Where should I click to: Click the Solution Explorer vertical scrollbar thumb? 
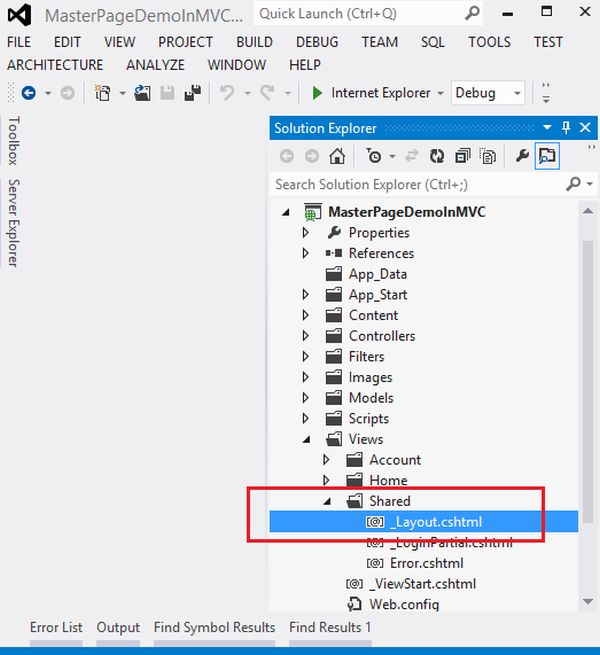tap(588, 382)
